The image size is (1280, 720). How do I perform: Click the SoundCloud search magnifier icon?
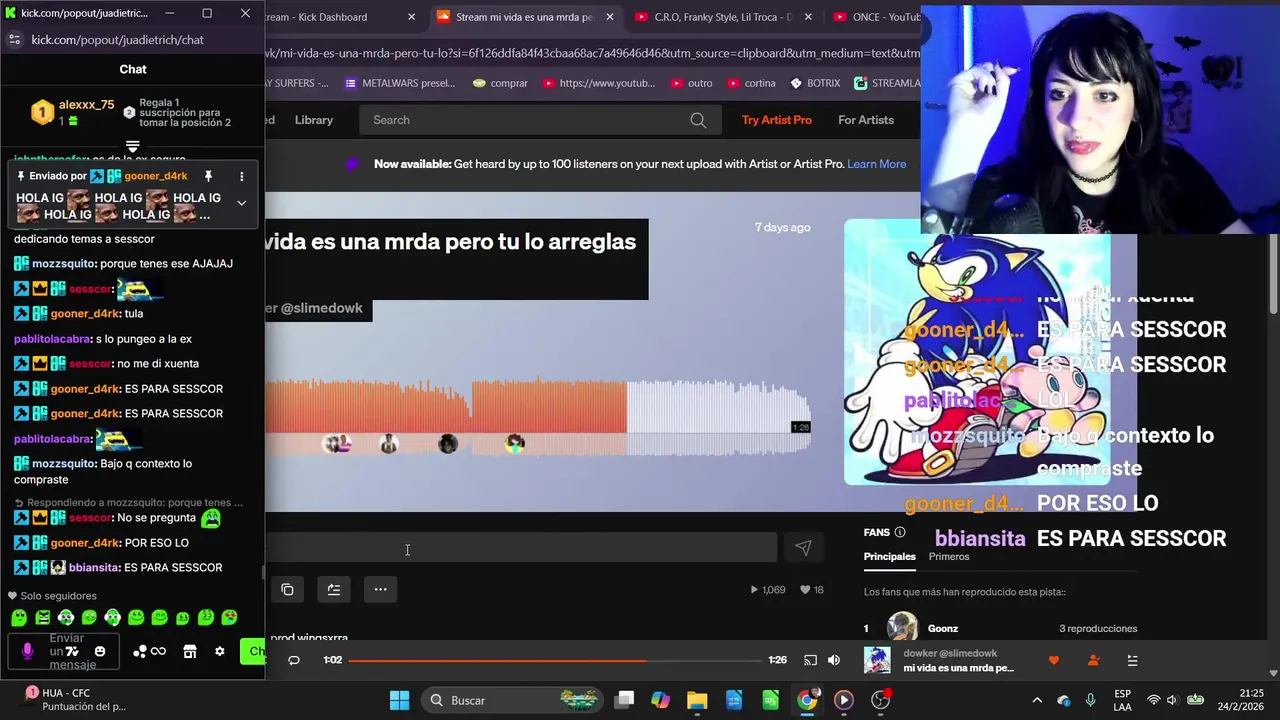(698, 120)
